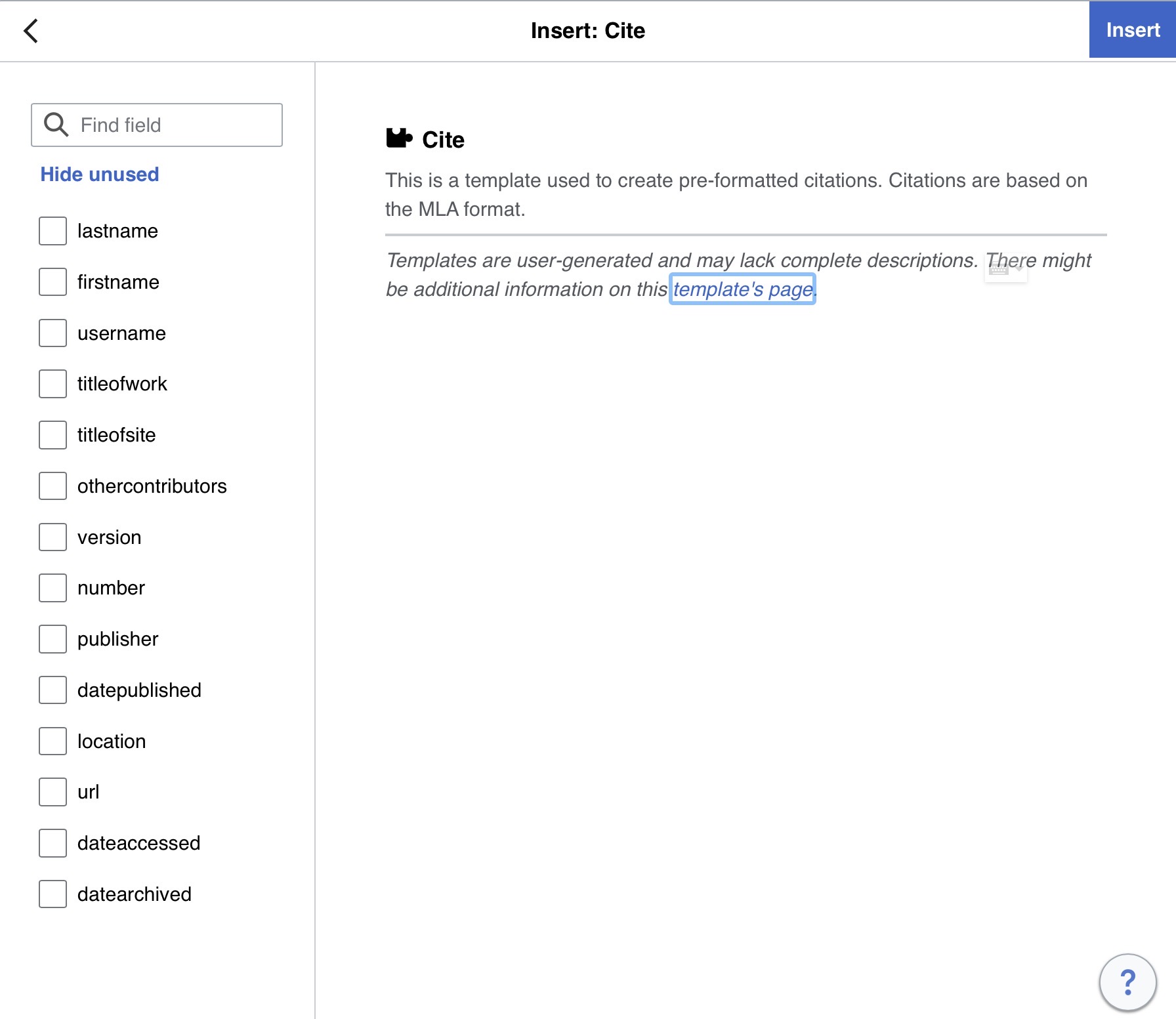
Task: Toggle the othercontributors checkbox
Action: tap(52, 486)
